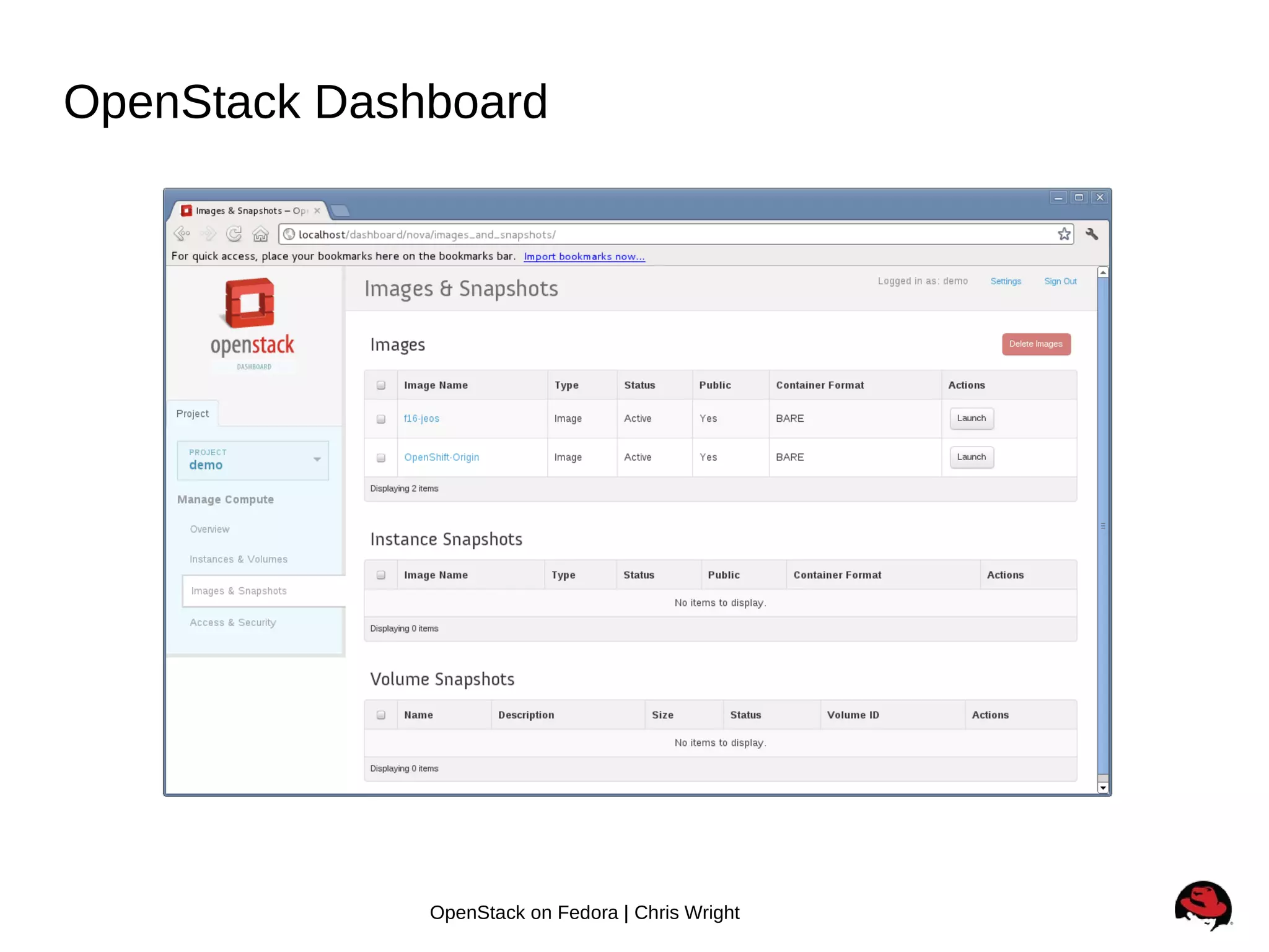Viewport: 1269px width, 952px height.
Task: Click the scrollbar up arrow
Action: 1103,273
